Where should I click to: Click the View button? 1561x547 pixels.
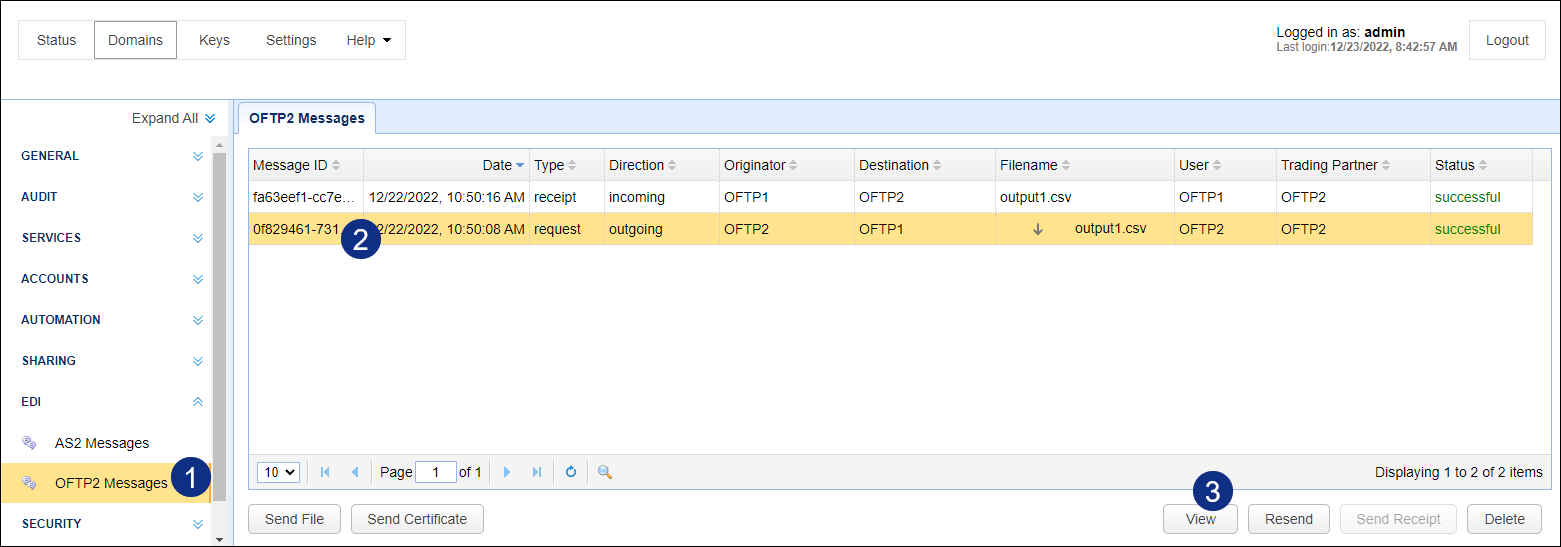tap(1200, 519)
